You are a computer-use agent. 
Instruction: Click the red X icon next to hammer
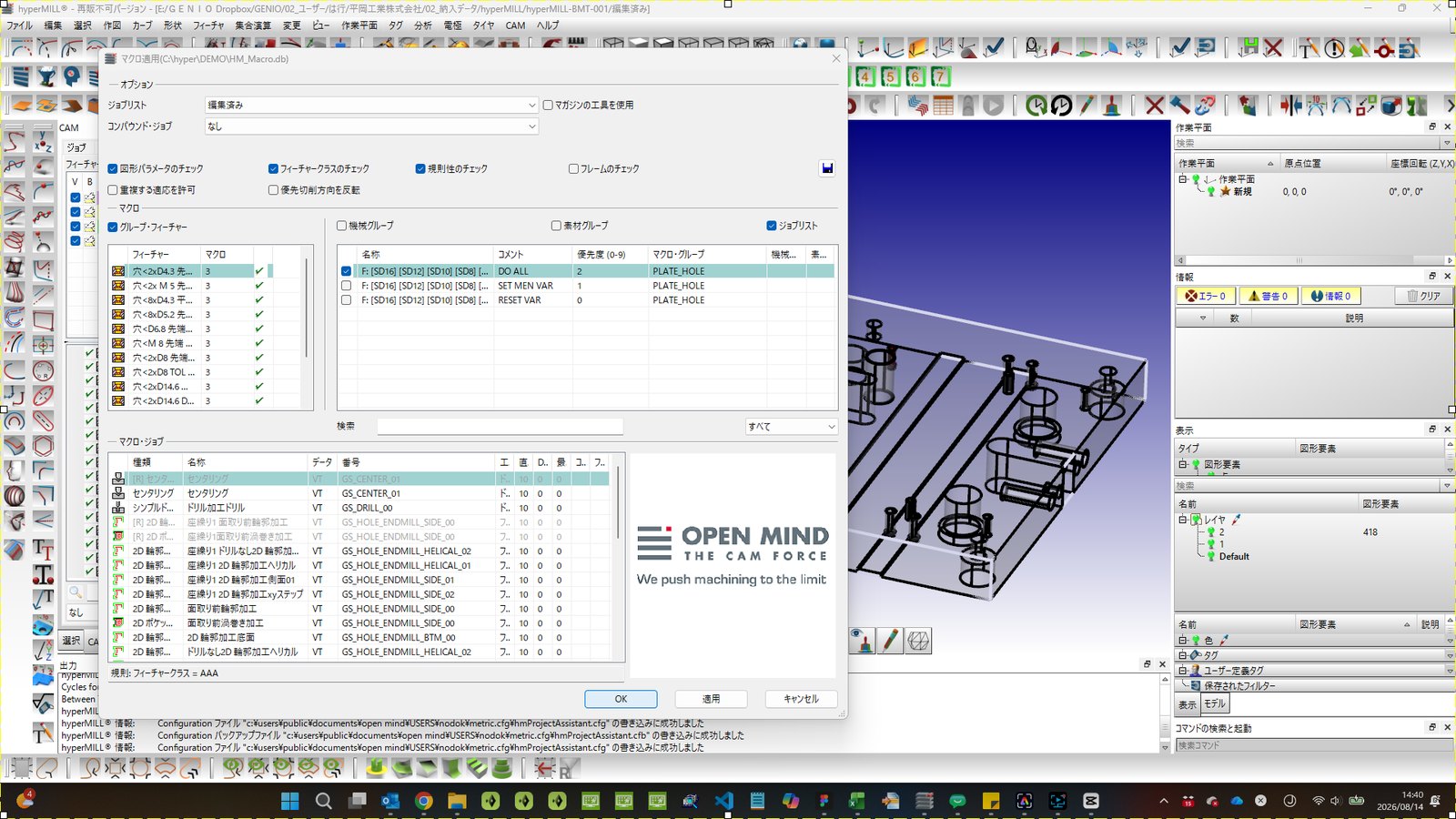(x=1155, y=106)
